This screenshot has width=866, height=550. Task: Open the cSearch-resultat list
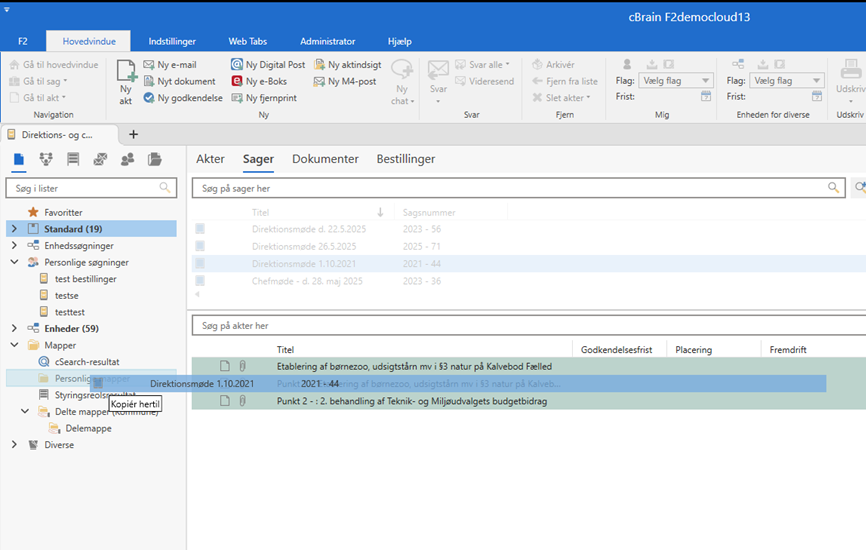click(87, 361)
